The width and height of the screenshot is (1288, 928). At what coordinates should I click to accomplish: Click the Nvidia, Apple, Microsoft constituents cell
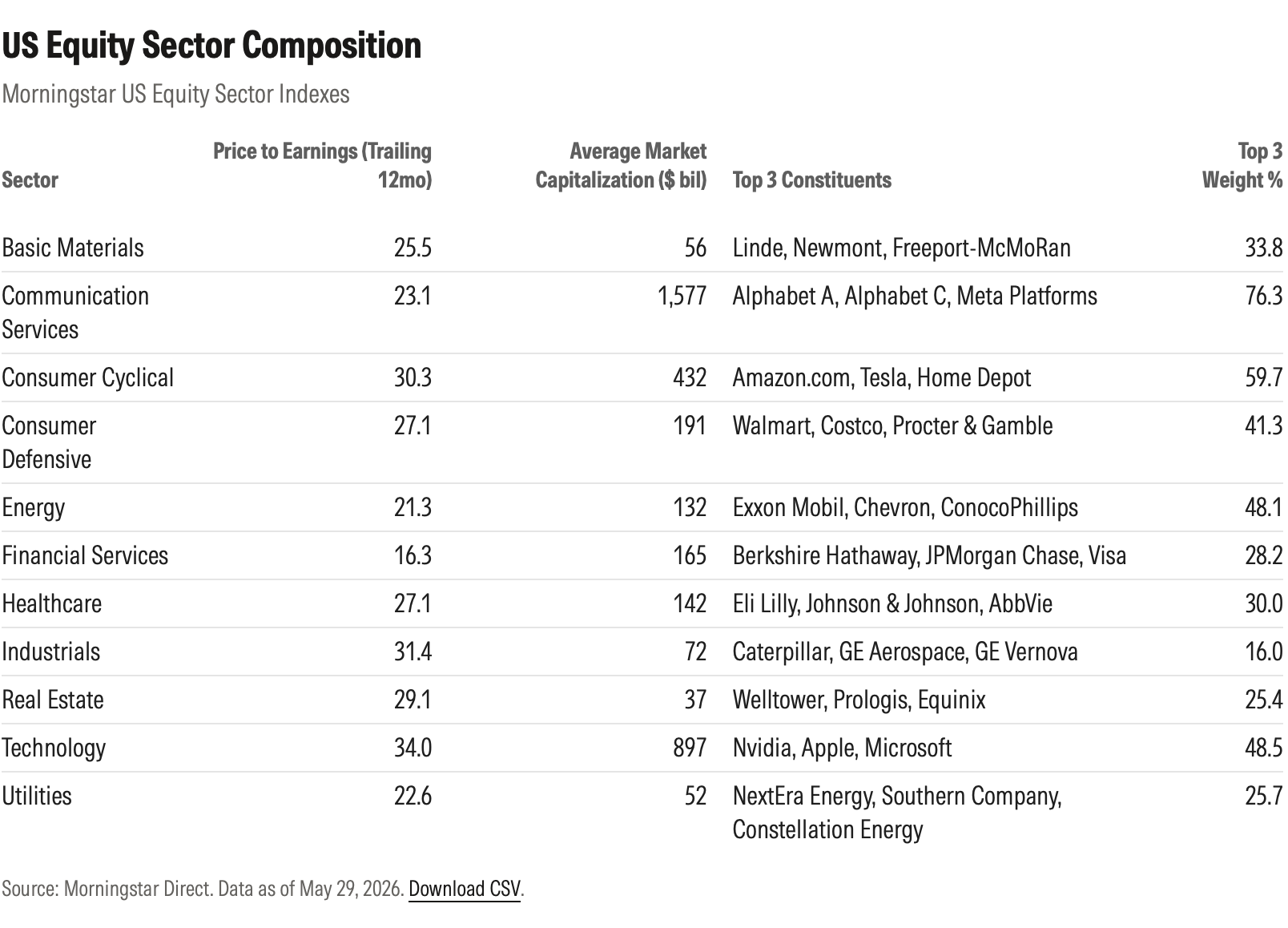(842, 748)
